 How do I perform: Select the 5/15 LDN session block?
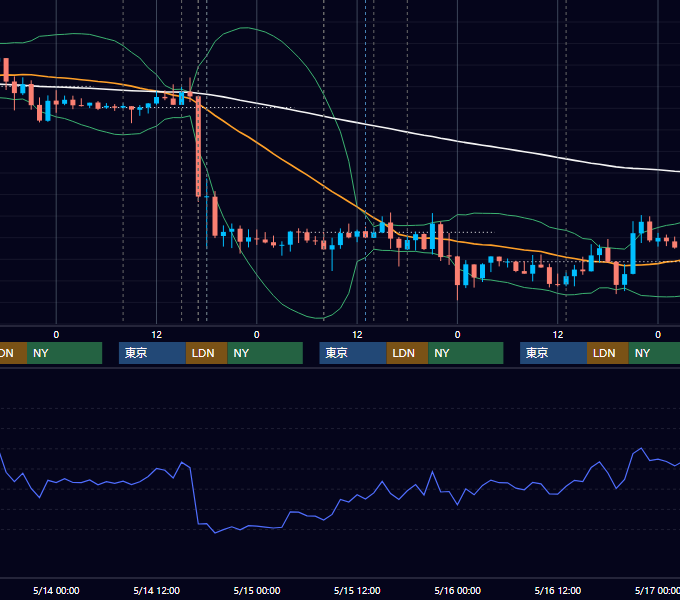407,353
